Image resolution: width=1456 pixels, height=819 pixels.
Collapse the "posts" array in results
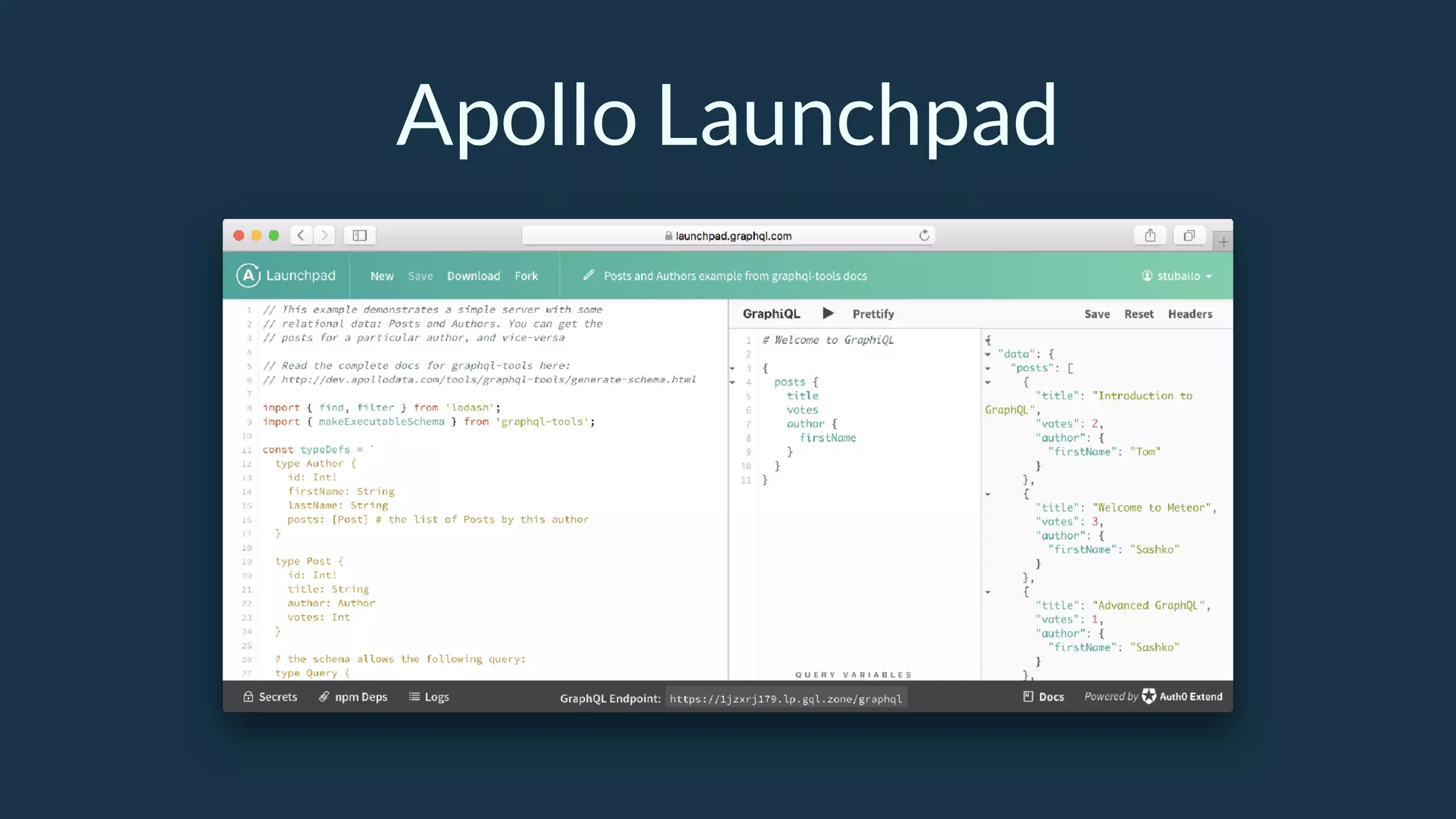pos(987,368)
